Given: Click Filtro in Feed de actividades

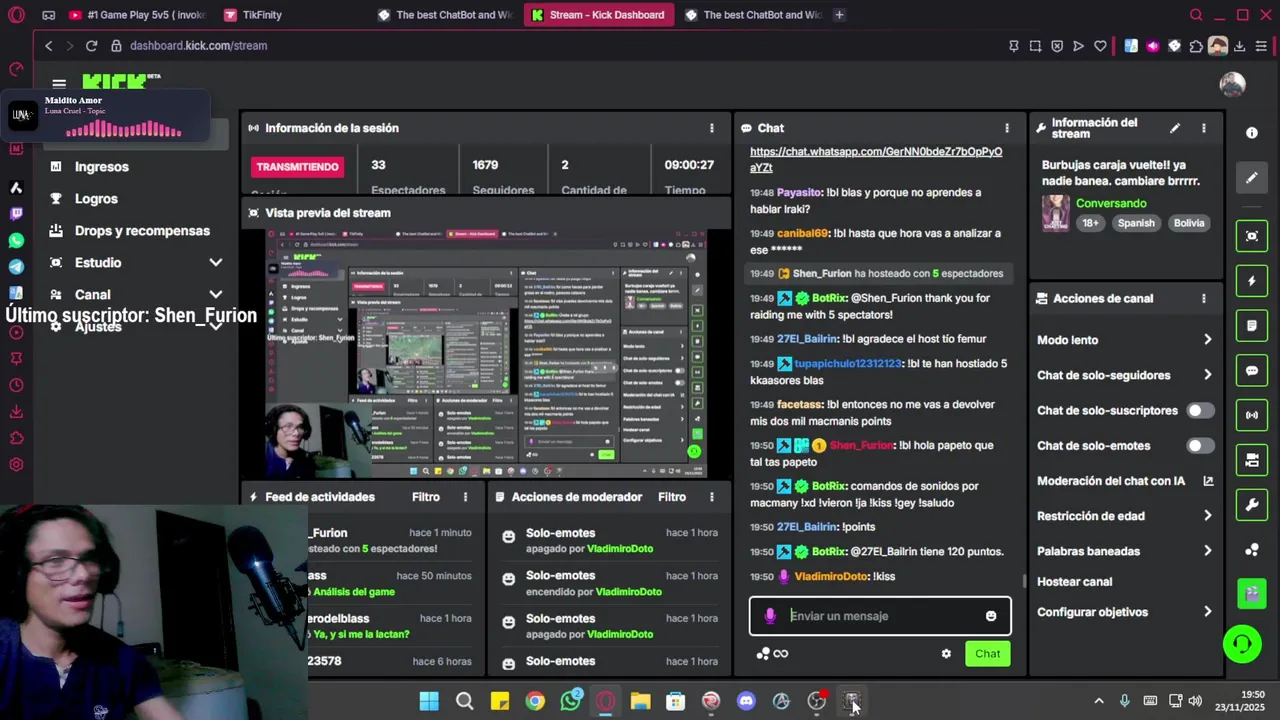Looking at the screenshot, I should pos(426,497).
